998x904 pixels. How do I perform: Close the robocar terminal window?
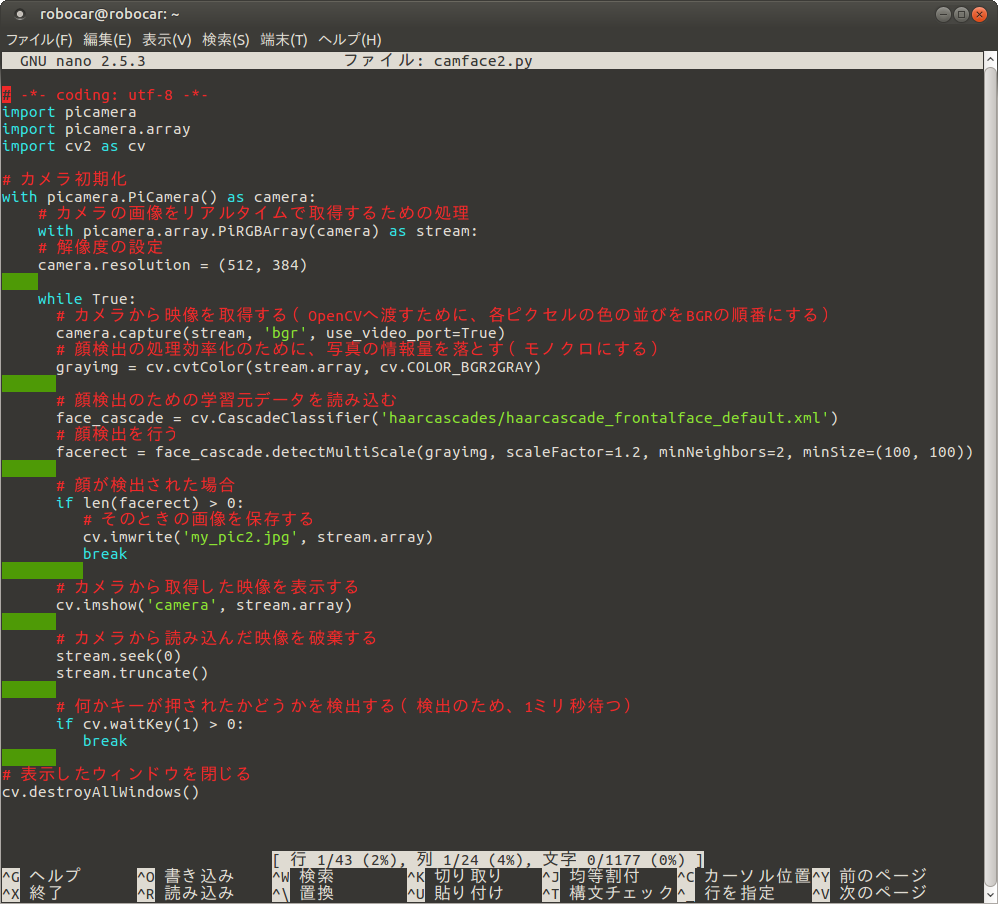980,14
